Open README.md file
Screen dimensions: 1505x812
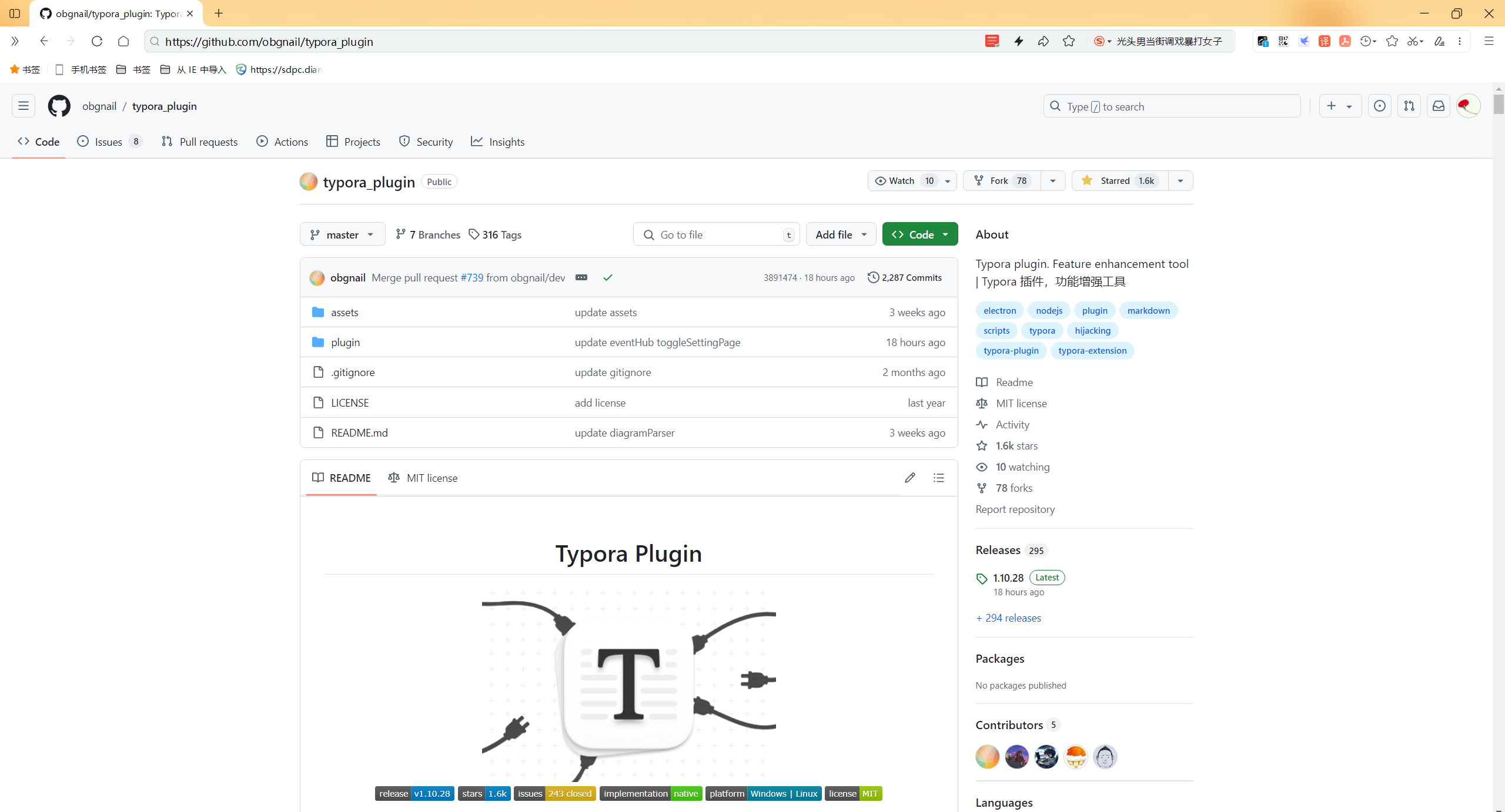pyautogui.click(x=359, y=432)
